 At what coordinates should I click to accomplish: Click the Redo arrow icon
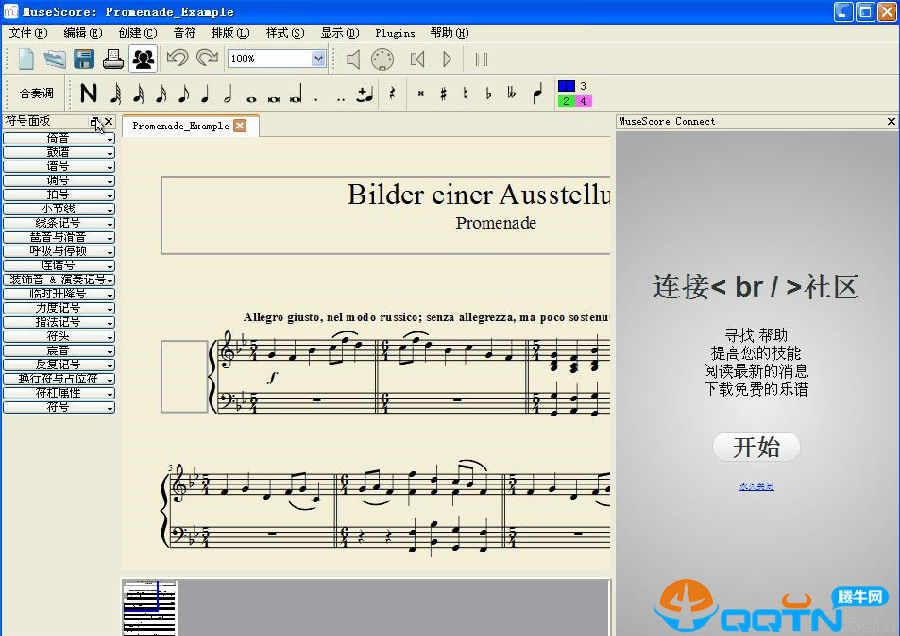point(207,59)
